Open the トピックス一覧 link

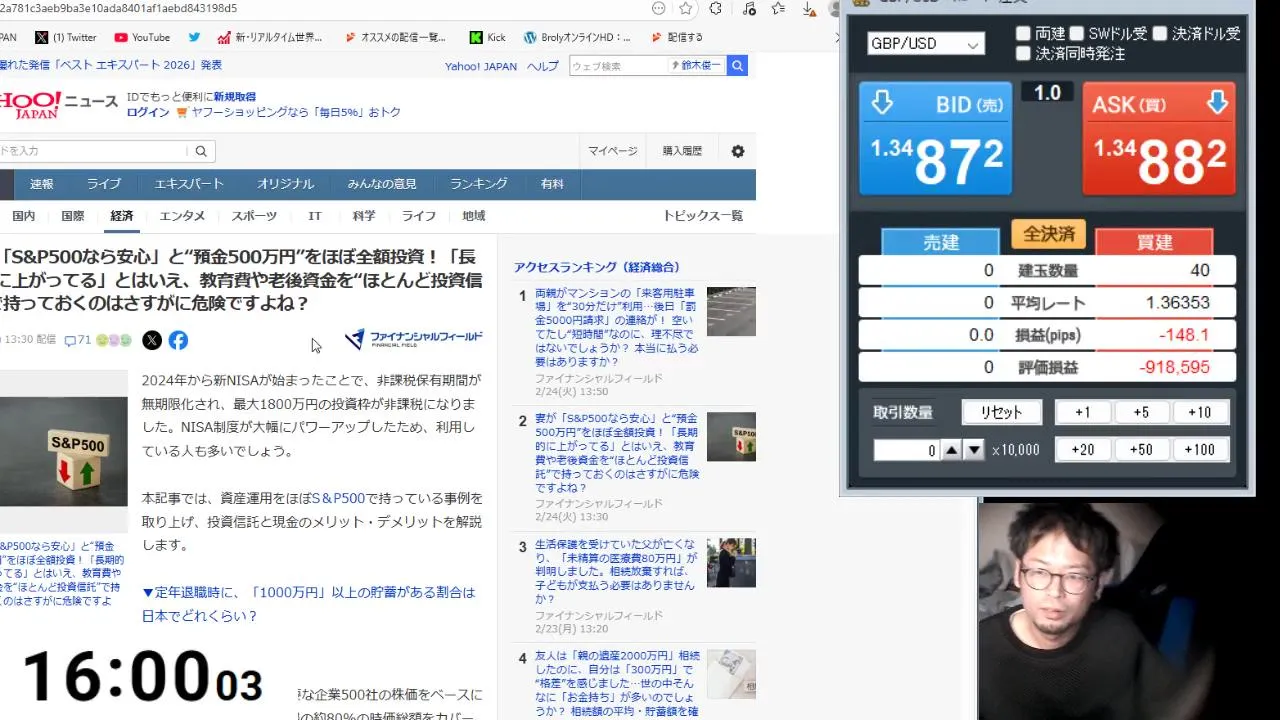point(703,216)
